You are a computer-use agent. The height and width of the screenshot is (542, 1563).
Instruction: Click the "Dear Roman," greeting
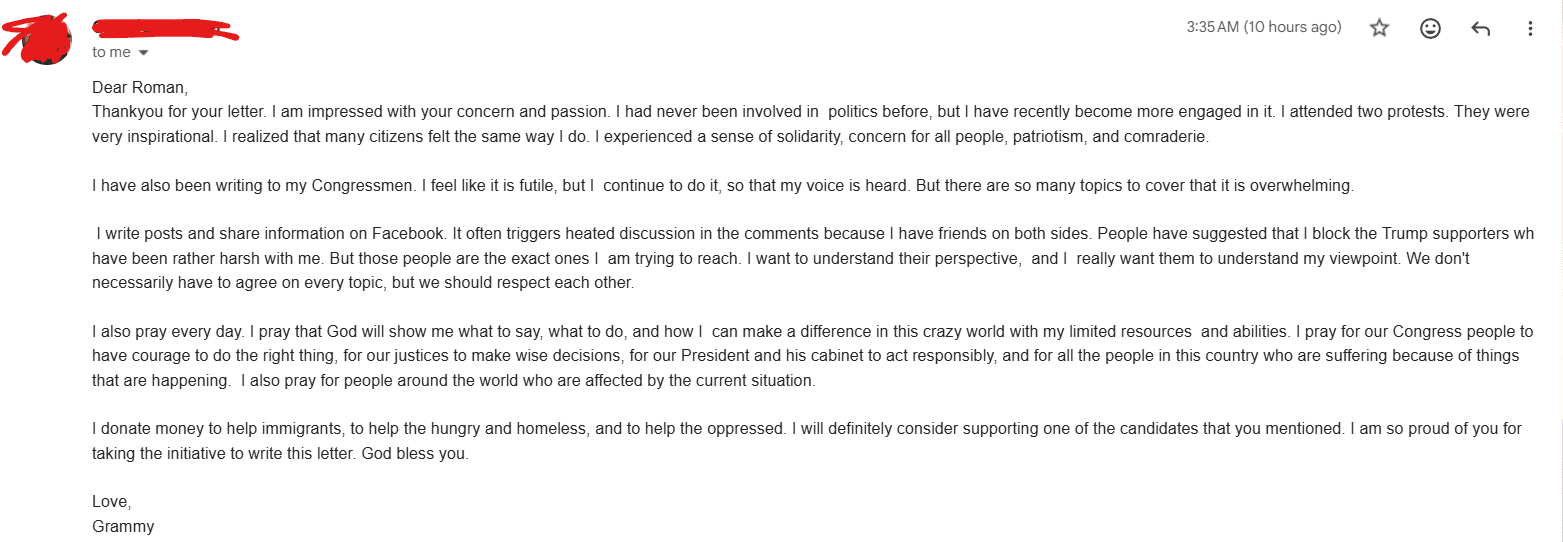140,87
